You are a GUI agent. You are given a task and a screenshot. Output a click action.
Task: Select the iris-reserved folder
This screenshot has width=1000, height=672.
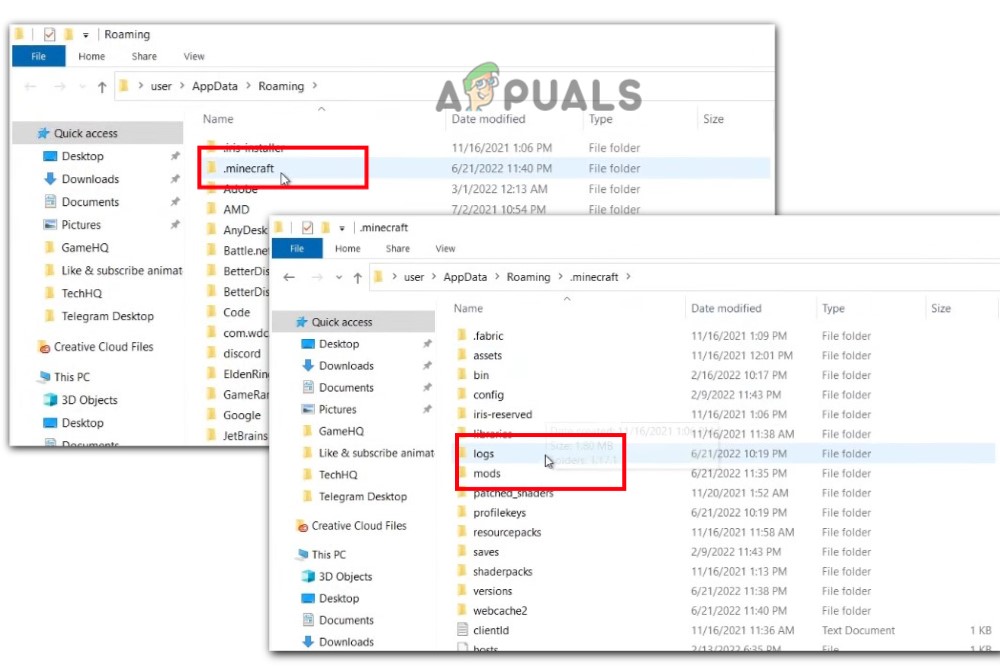point(502,414)
